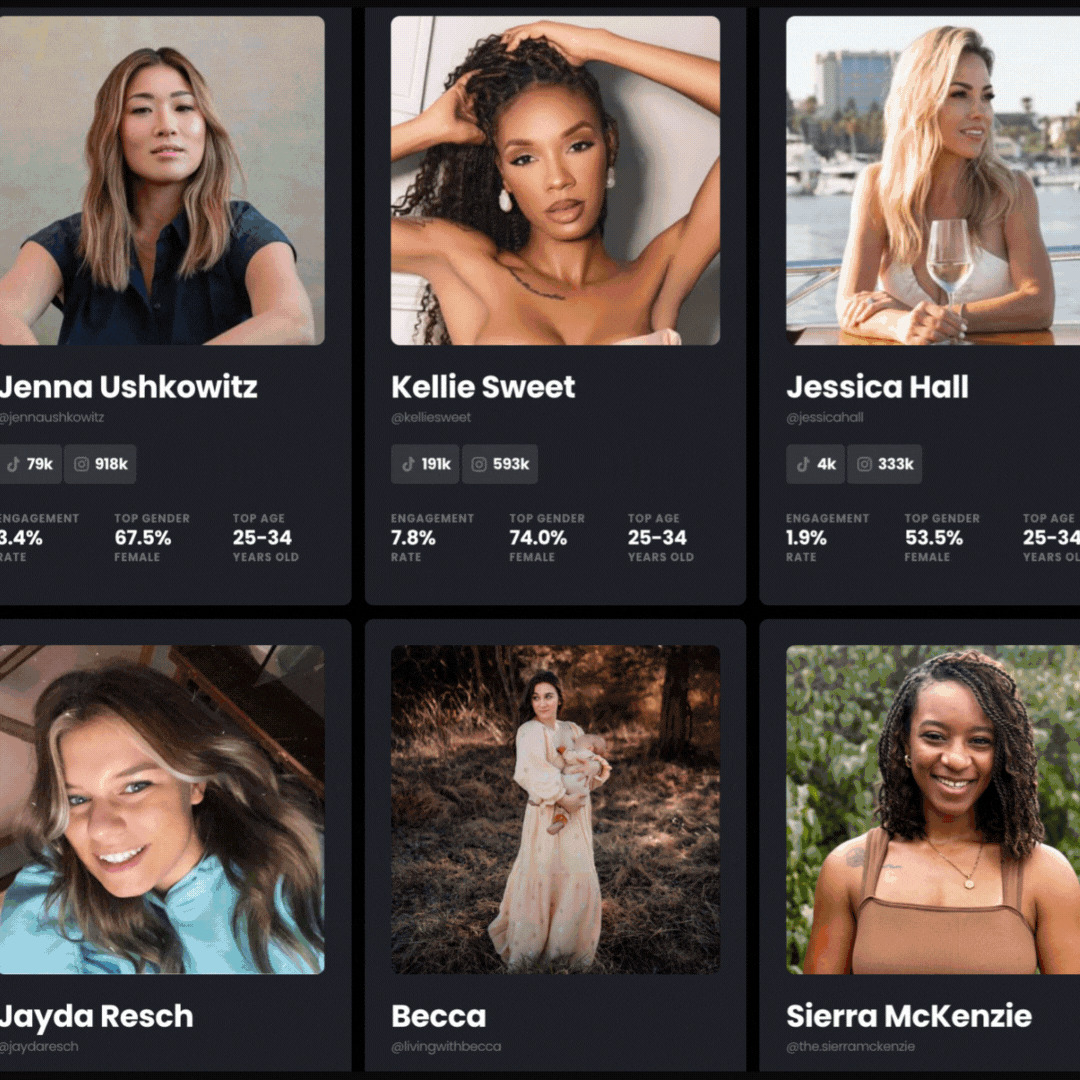Click the Kellie Sweet name heading
The height and width of the screenshot is (1080, 1080).
pos(483,387)
